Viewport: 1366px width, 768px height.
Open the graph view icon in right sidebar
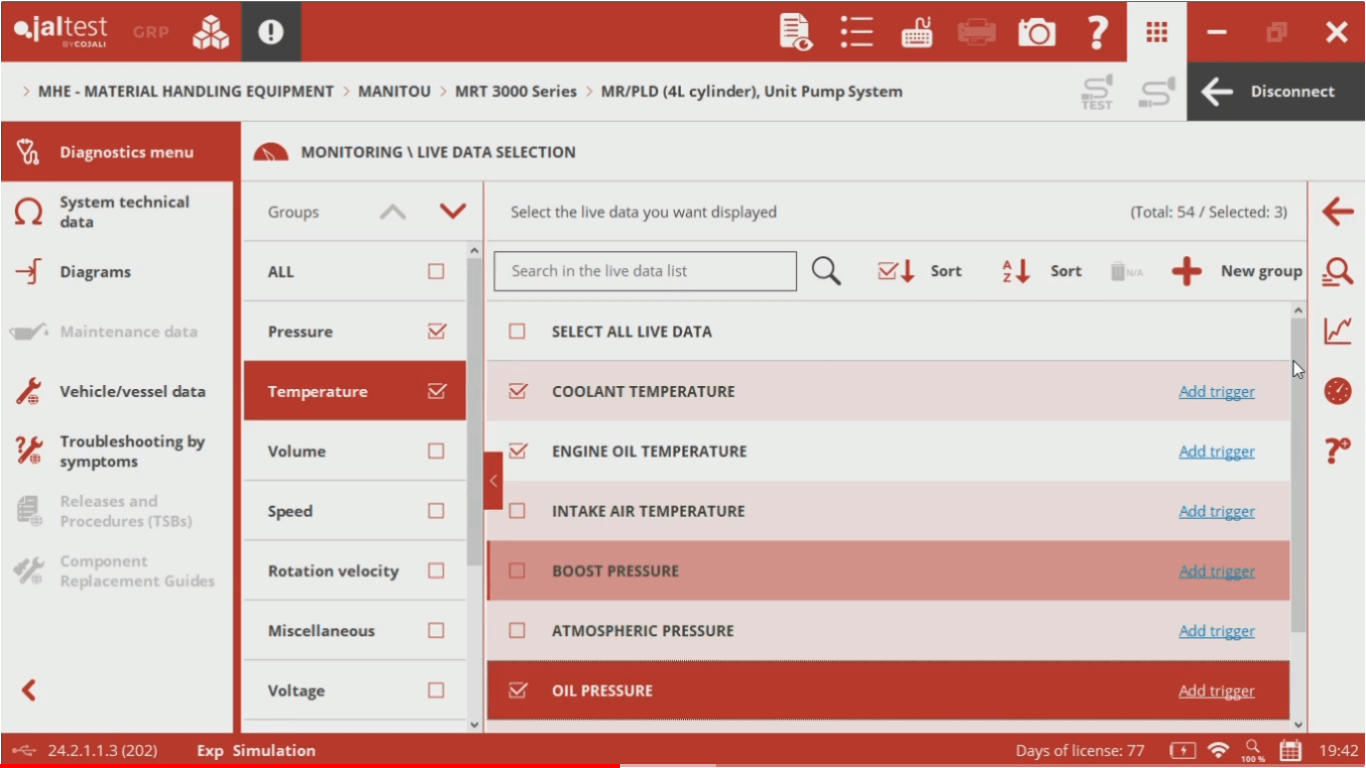click(x=1337, y=330)
